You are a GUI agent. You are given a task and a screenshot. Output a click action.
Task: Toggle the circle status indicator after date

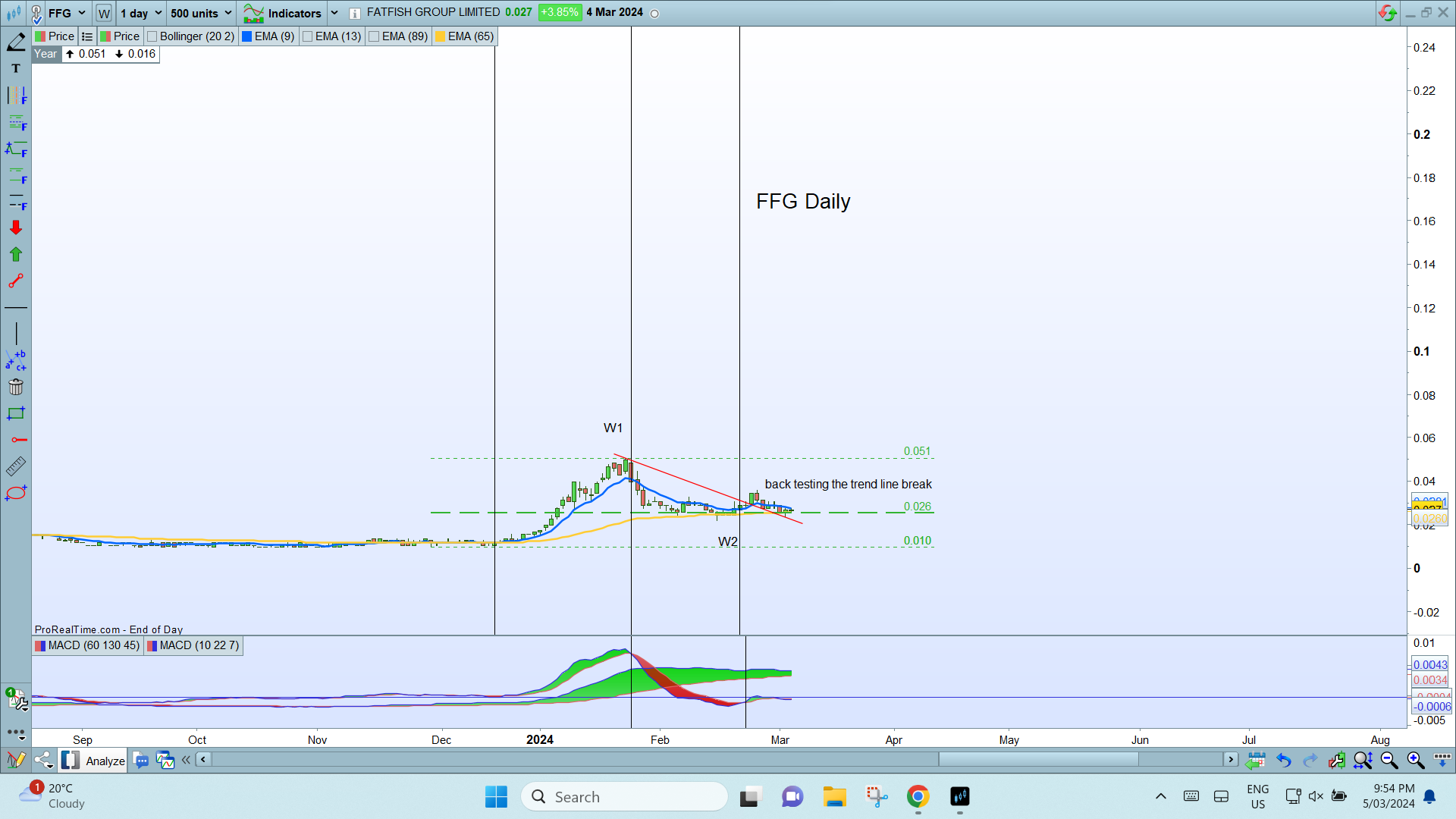655,14
